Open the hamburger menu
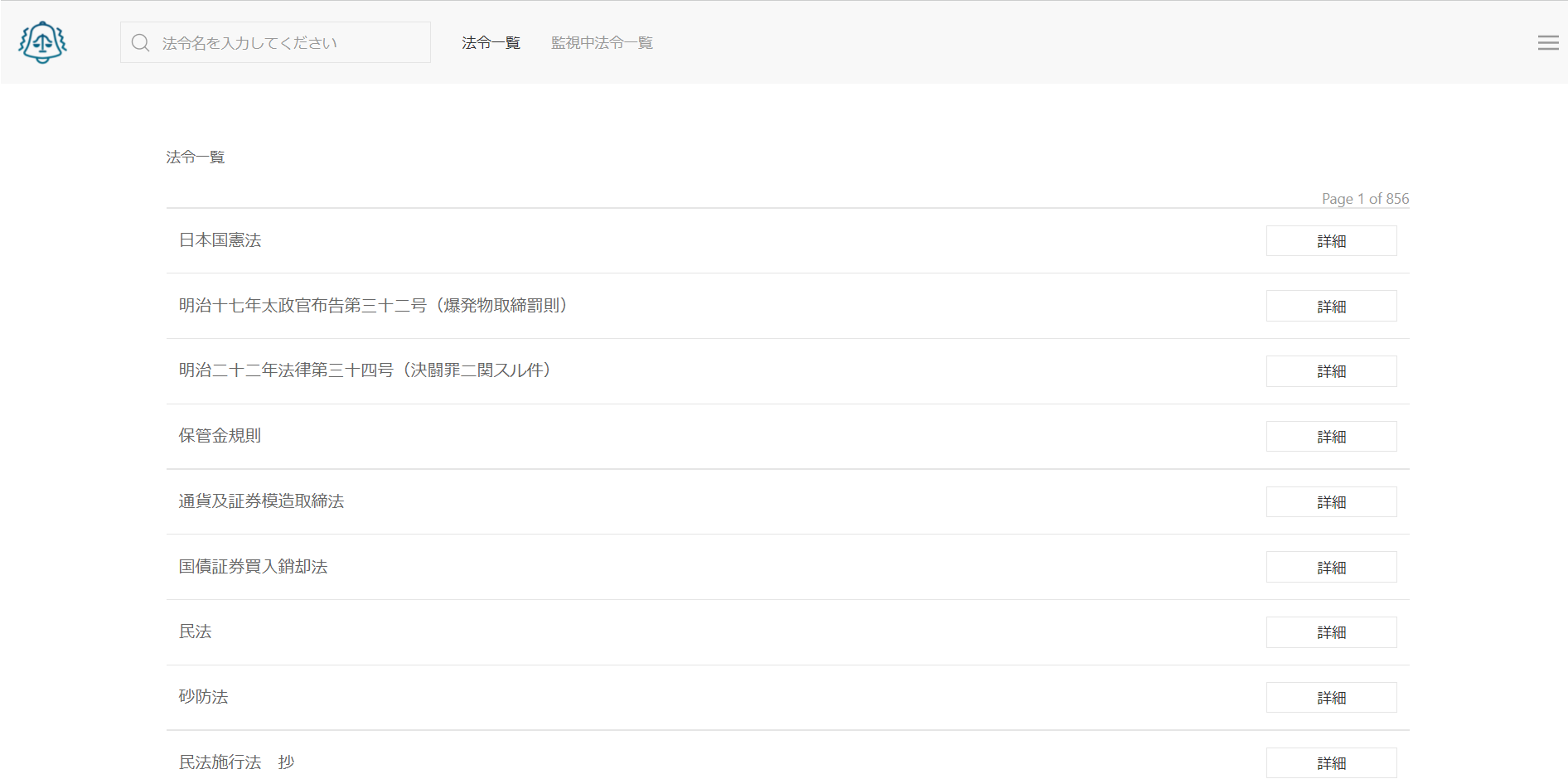The height and width of the screenshot is (779, 1568). (x=1547, y=43)
